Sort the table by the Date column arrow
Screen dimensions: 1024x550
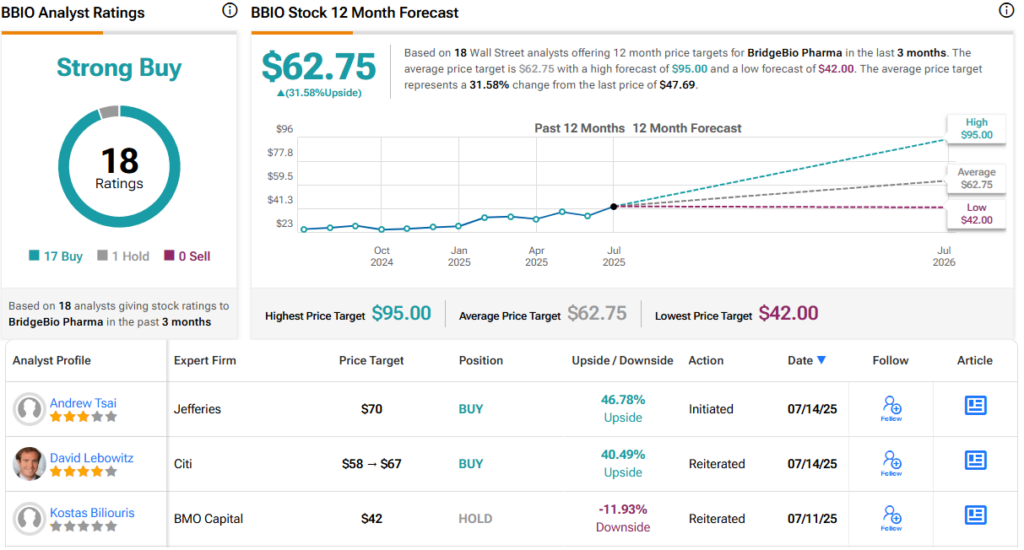coord(822,361)
